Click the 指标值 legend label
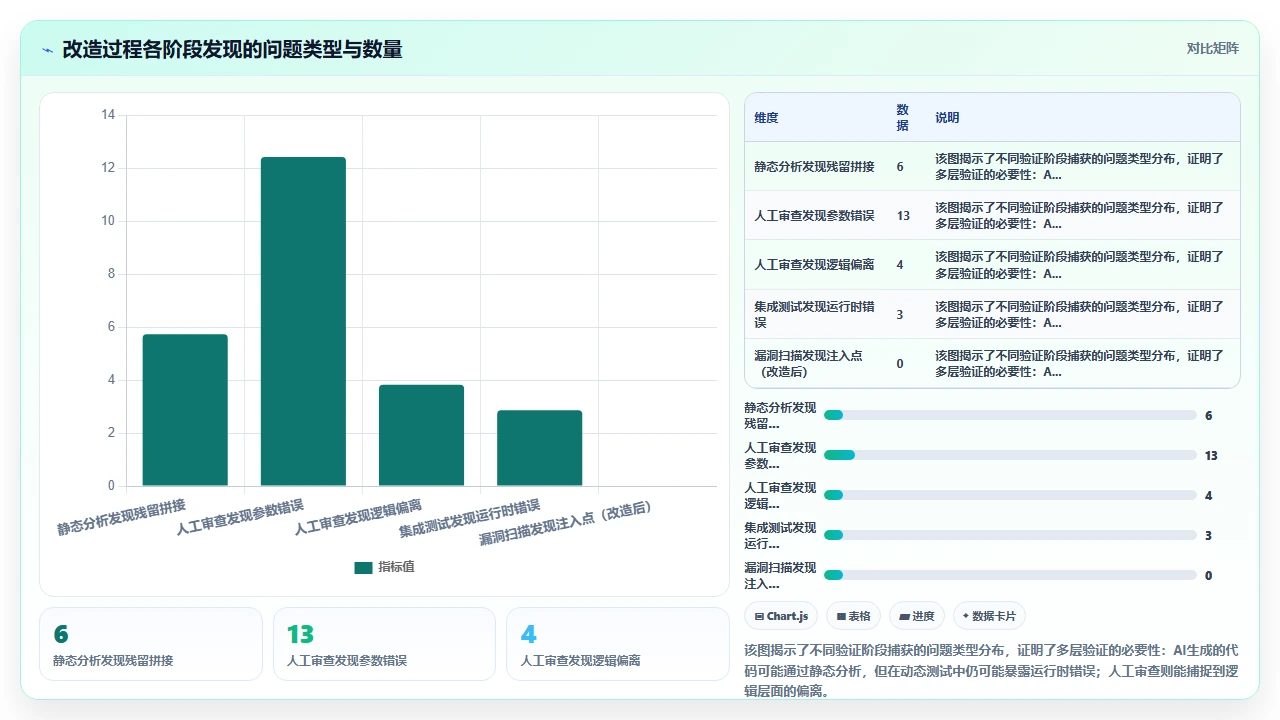This screenshot has width=1280, height=720. [396, 567]
